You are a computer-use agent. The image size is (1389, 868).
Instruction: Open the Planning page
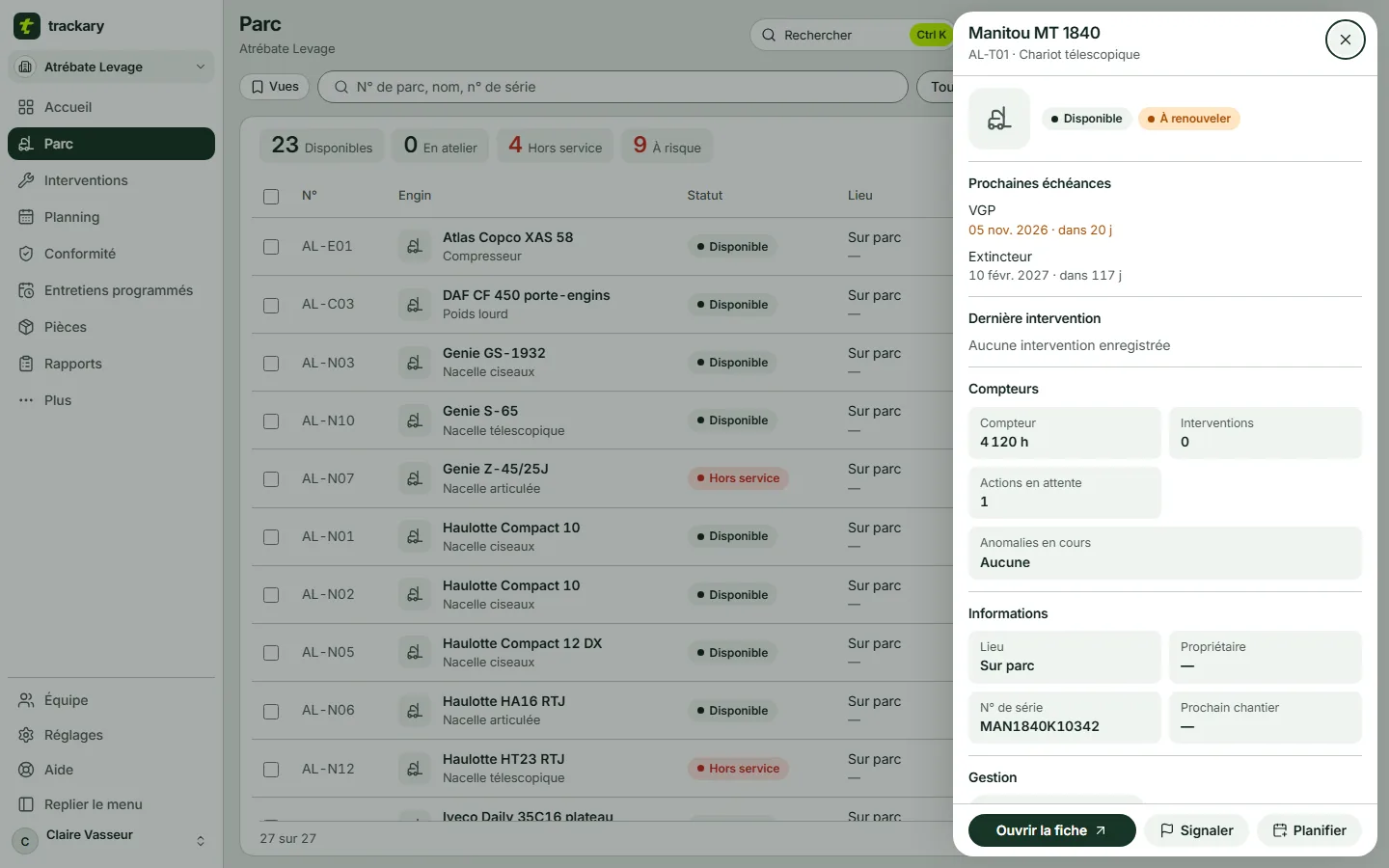[111, 217]
